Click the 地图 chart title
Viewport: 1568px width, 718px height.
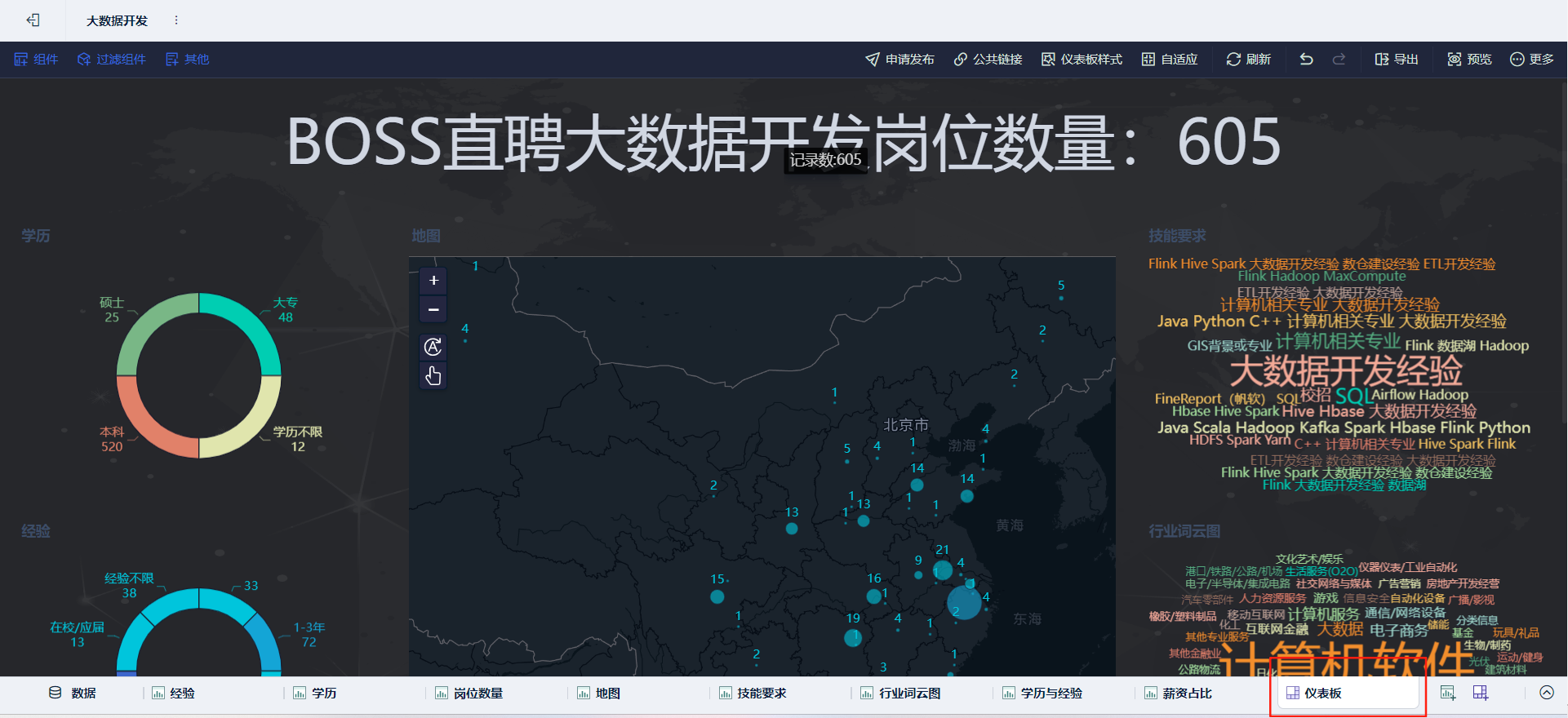(426, 236)
